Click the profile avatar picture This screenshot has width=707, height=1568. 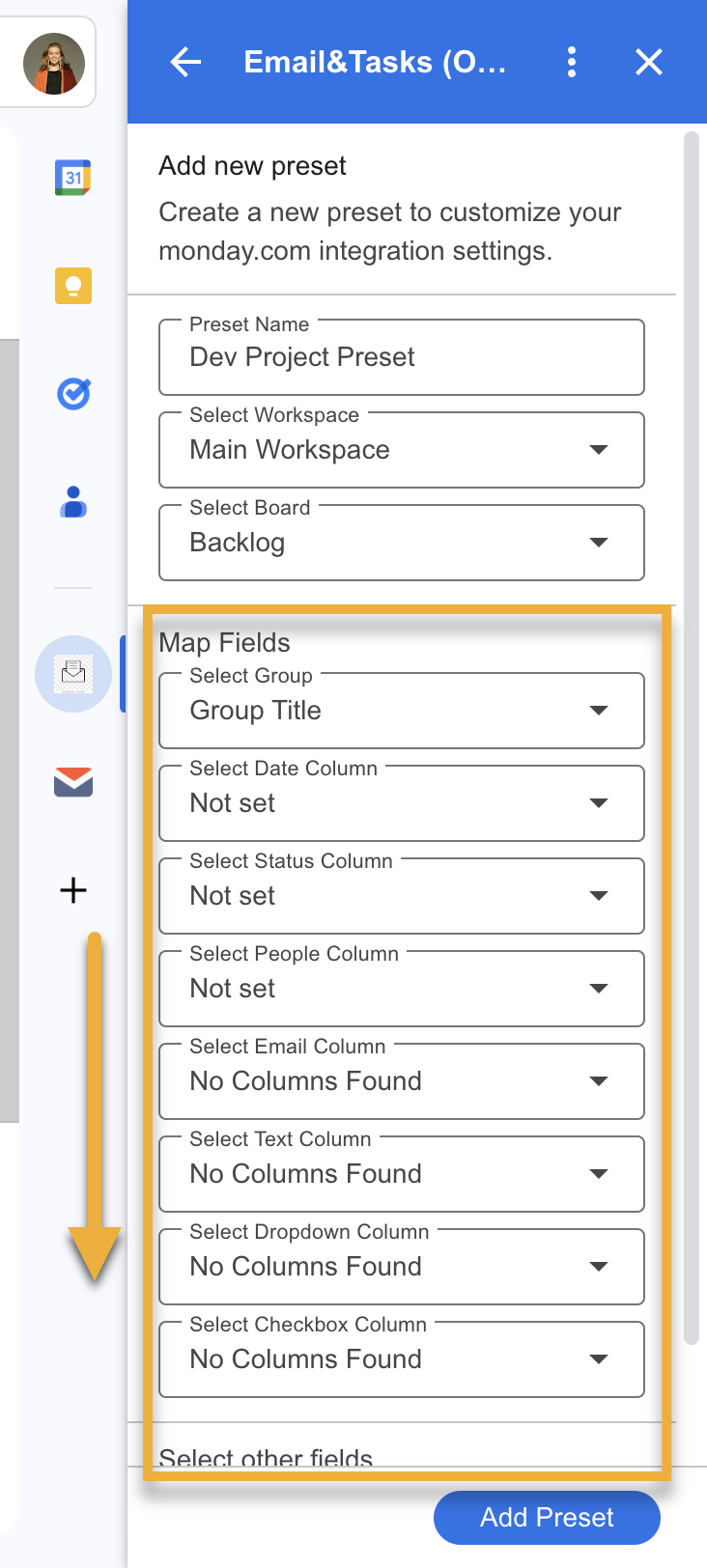(x=54, y=64)
